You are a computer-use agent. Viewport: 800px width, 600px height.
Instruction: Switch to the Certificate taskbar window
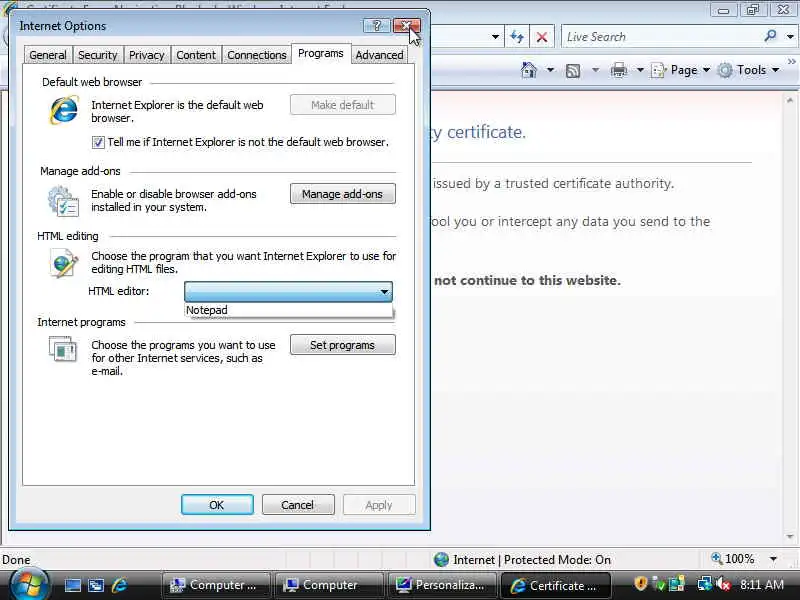555,585
